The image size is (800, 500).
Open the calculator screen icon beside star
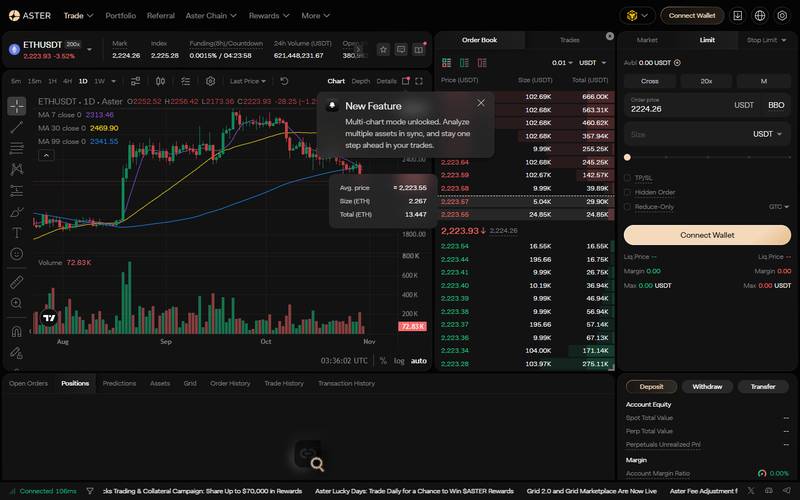pyautogui.click(x=401, y=49)
